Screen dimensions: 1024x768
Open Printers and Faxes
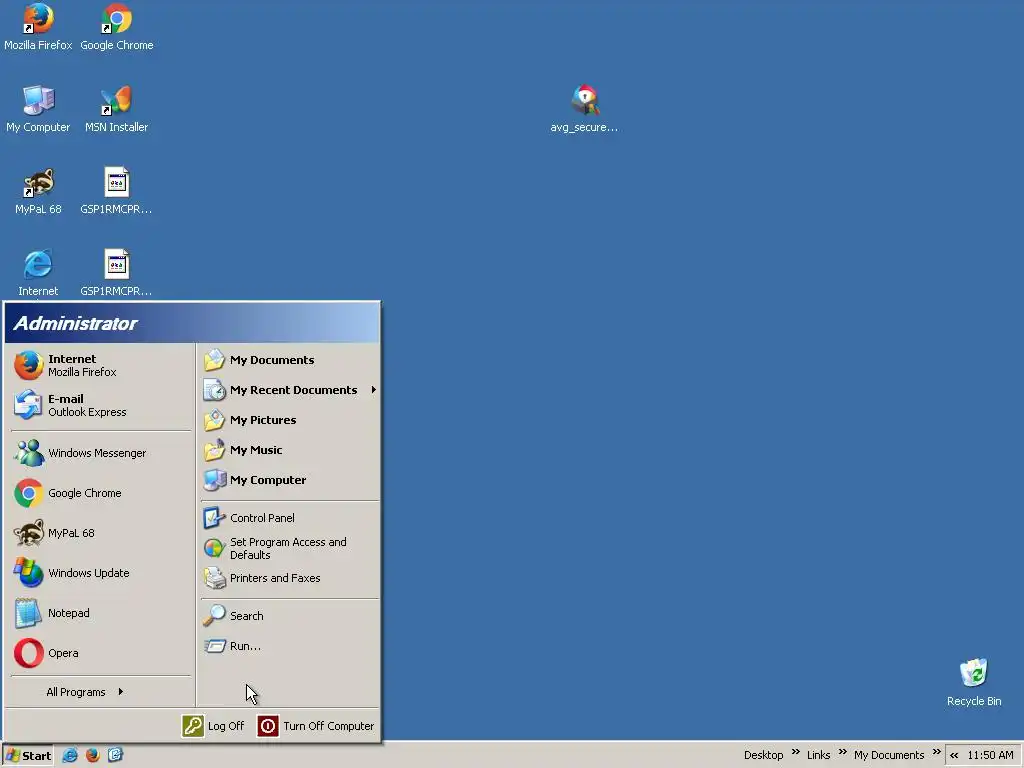289,578
